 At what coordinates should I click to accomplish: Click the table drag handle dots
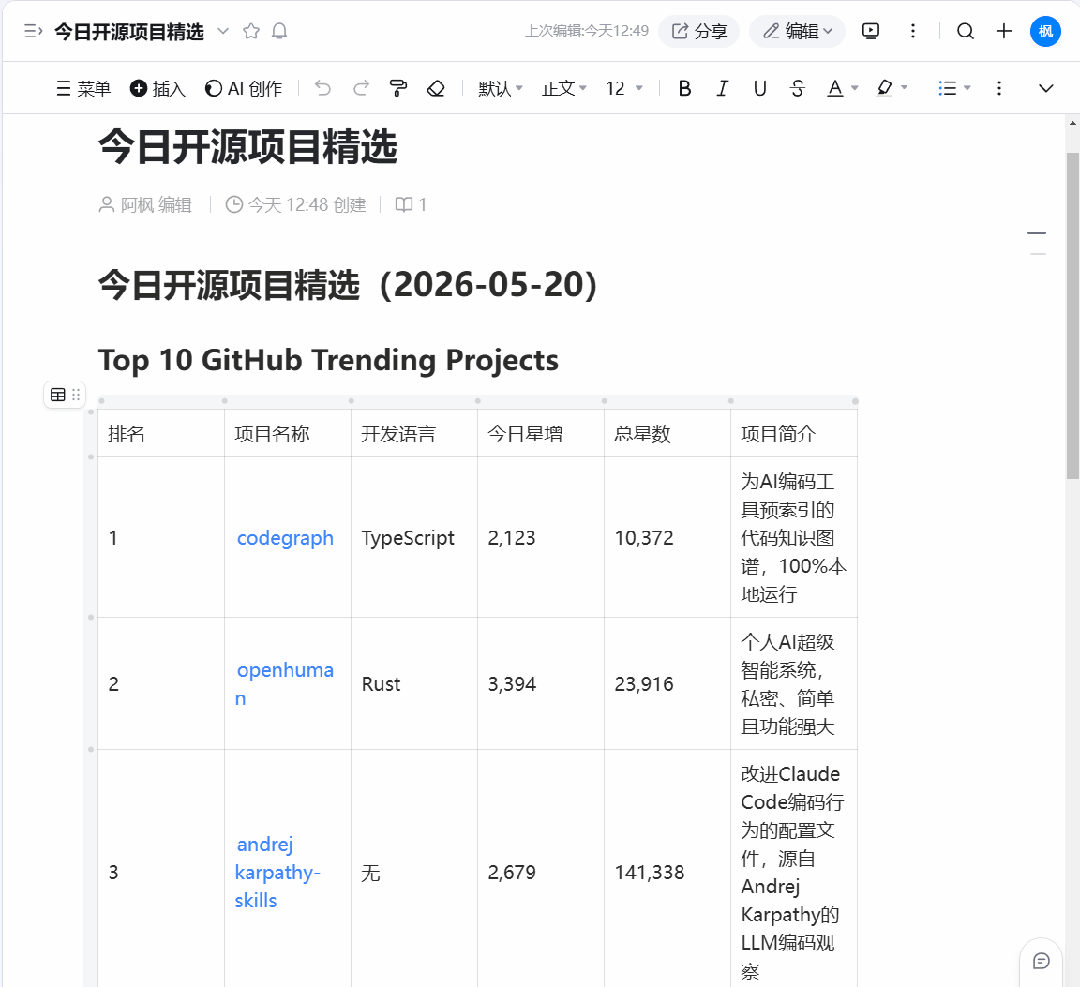[76, 395]
